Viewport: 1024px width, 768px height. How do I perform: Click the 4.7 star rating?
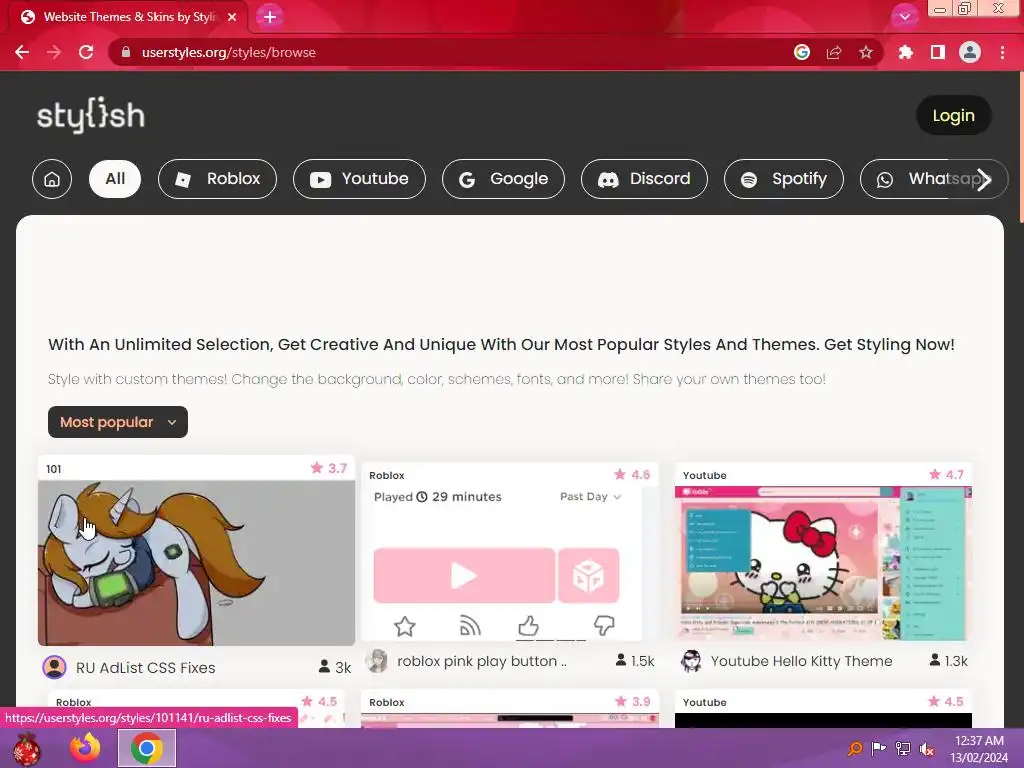point(946,475)
